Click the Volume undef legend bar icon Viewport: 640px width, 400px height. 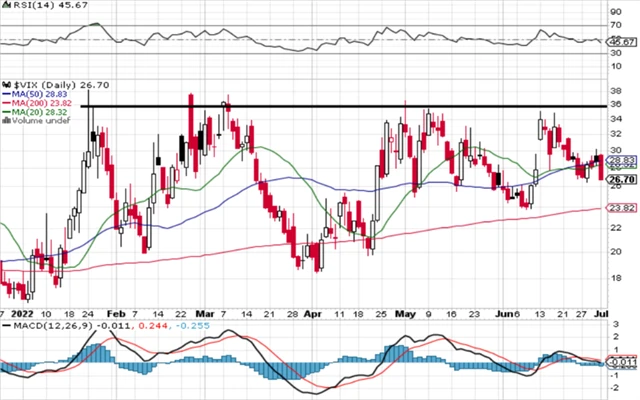click(x=6, y=122)
